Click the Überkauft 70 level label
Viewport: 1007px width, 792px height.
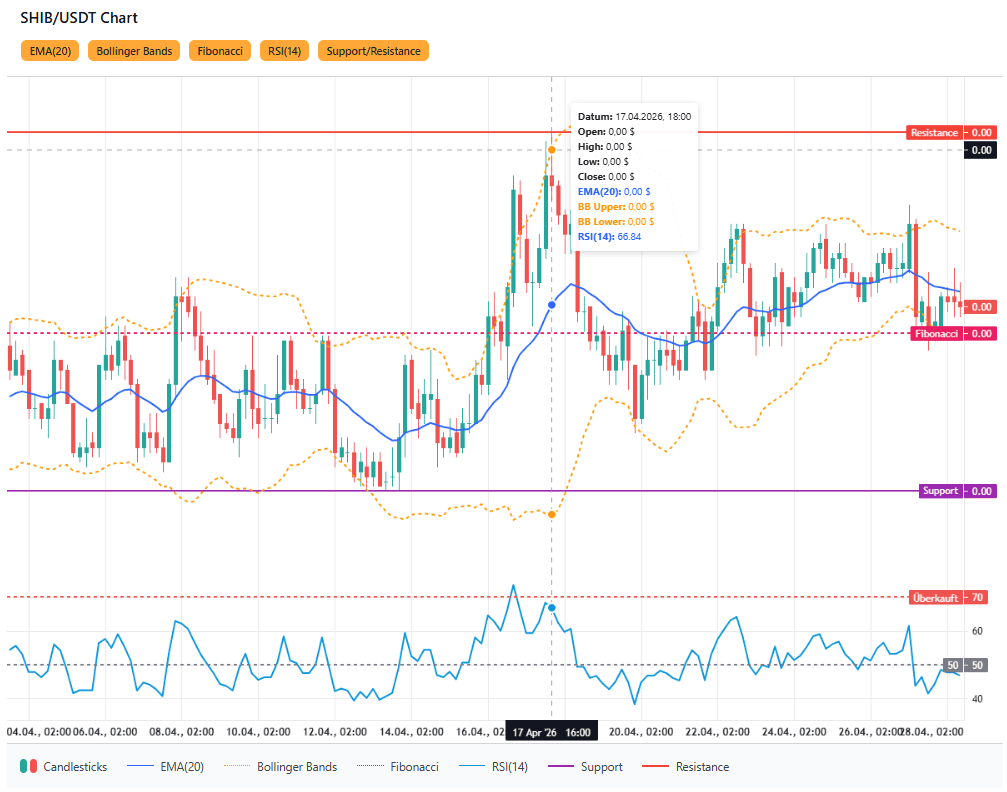pyautogui.click(x=936, y=598)
